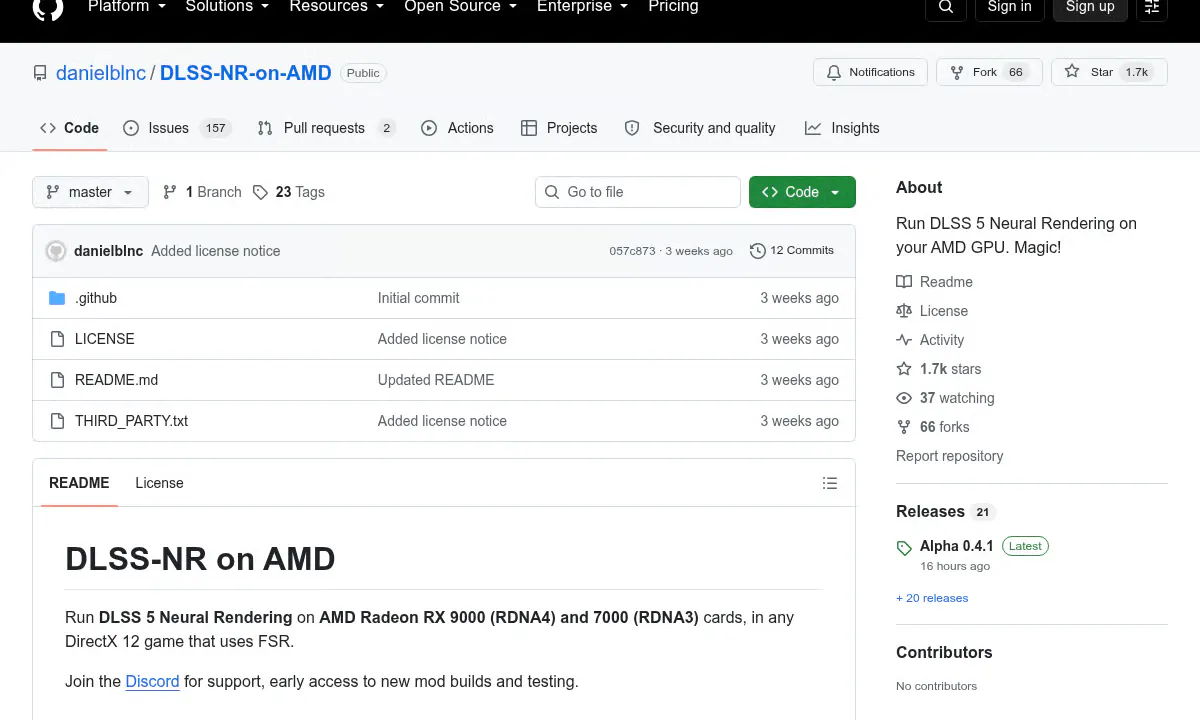
Task: Click the Actions play icon
Action: pos(429,128)
